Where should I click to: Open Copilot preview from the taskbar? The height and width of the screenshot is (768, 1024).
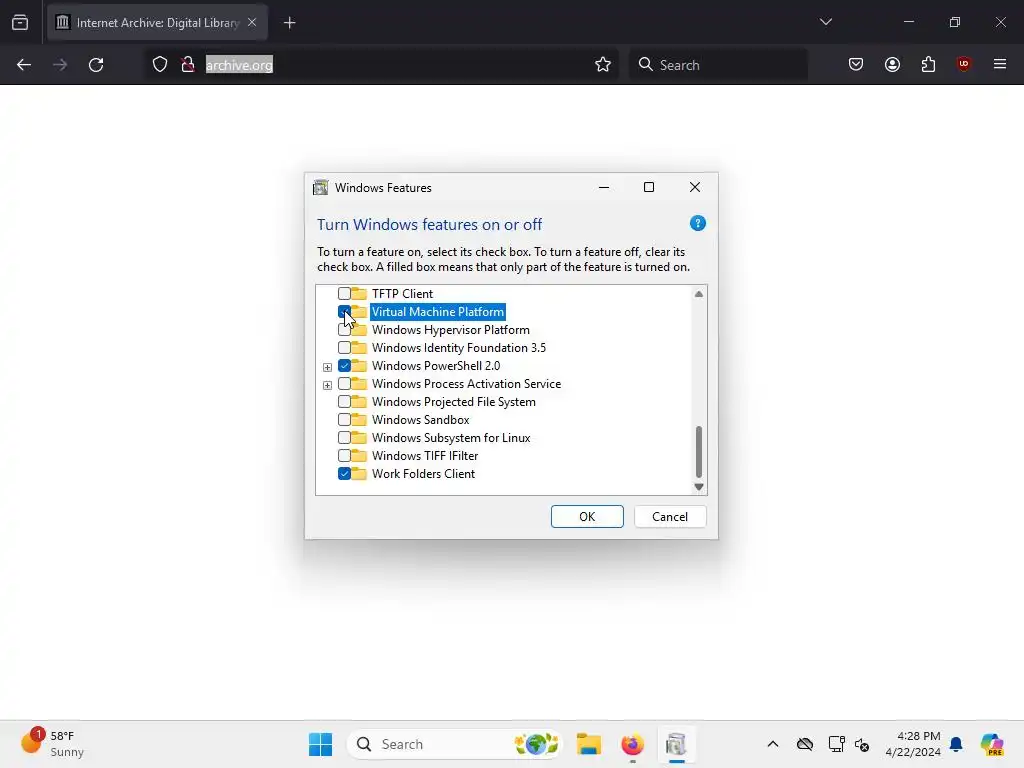click(992, 744)
